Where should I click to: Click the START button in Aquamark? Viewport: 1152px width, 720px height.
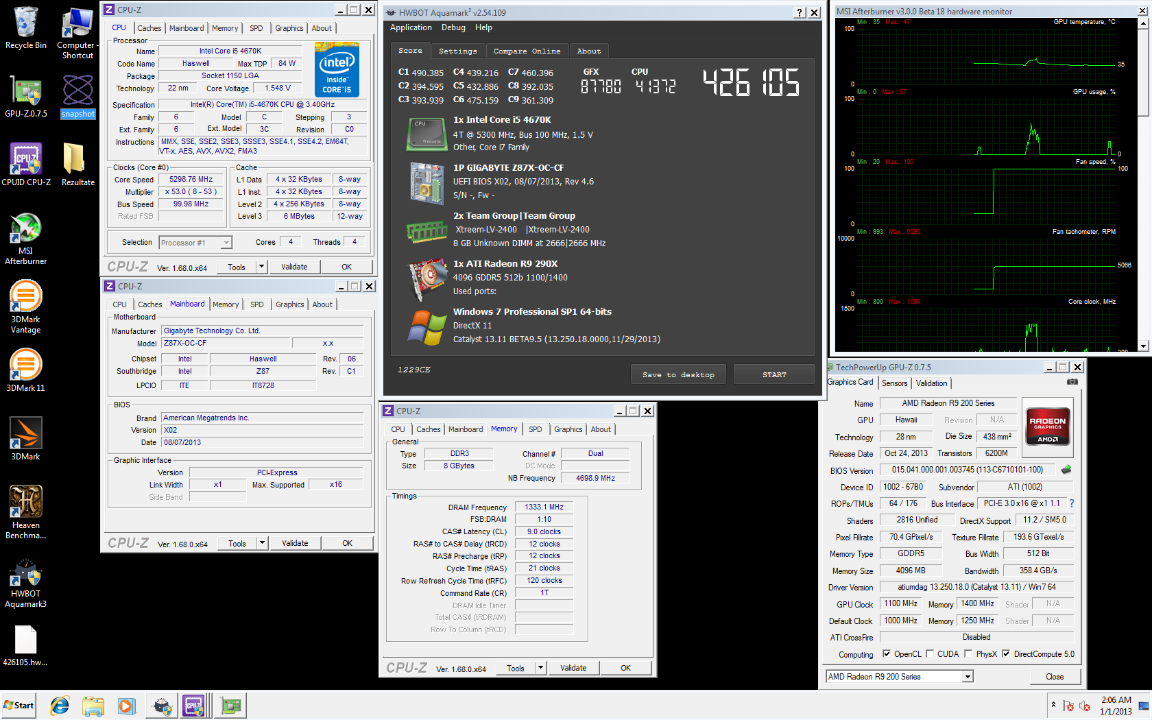tap(774, 374)
